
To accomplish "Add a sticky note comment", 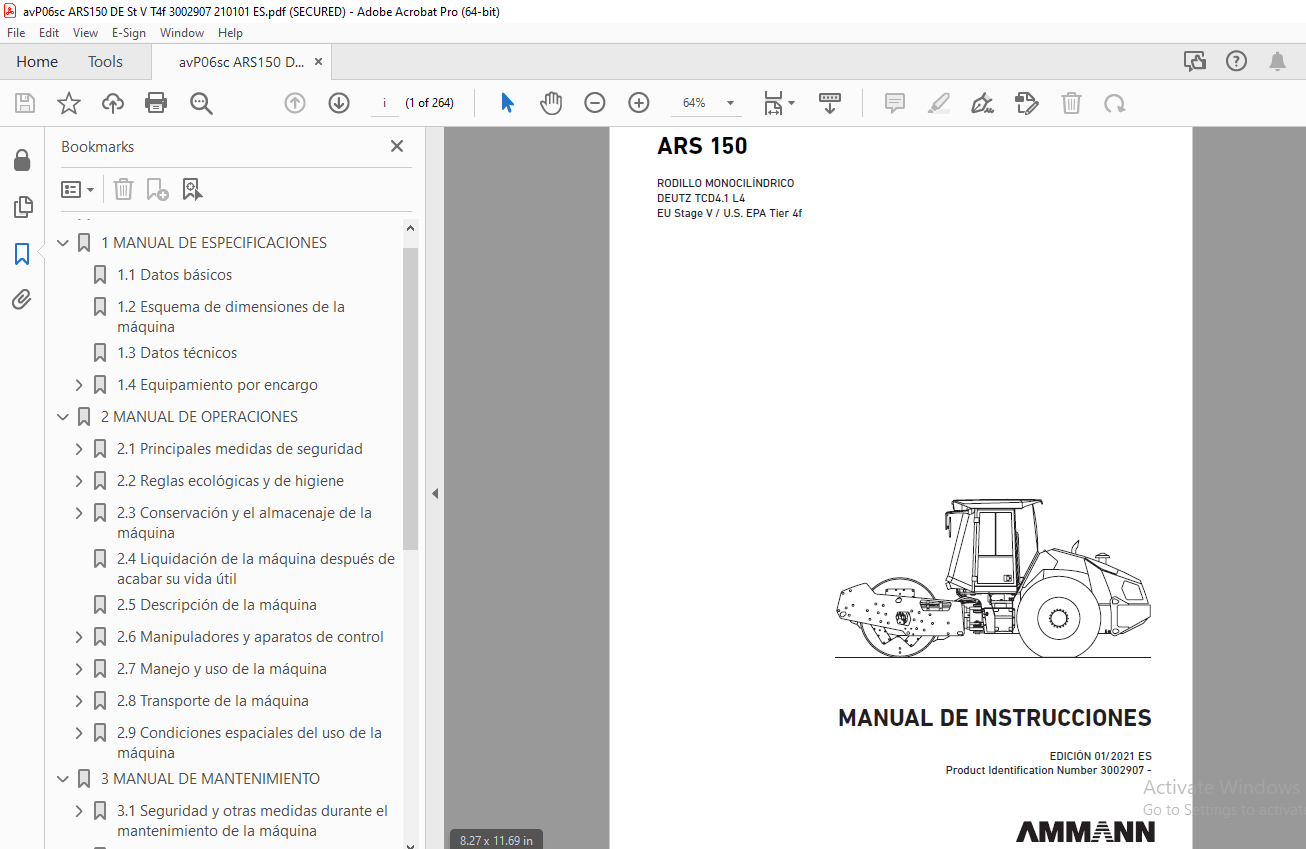I will (x=895, y=103).
